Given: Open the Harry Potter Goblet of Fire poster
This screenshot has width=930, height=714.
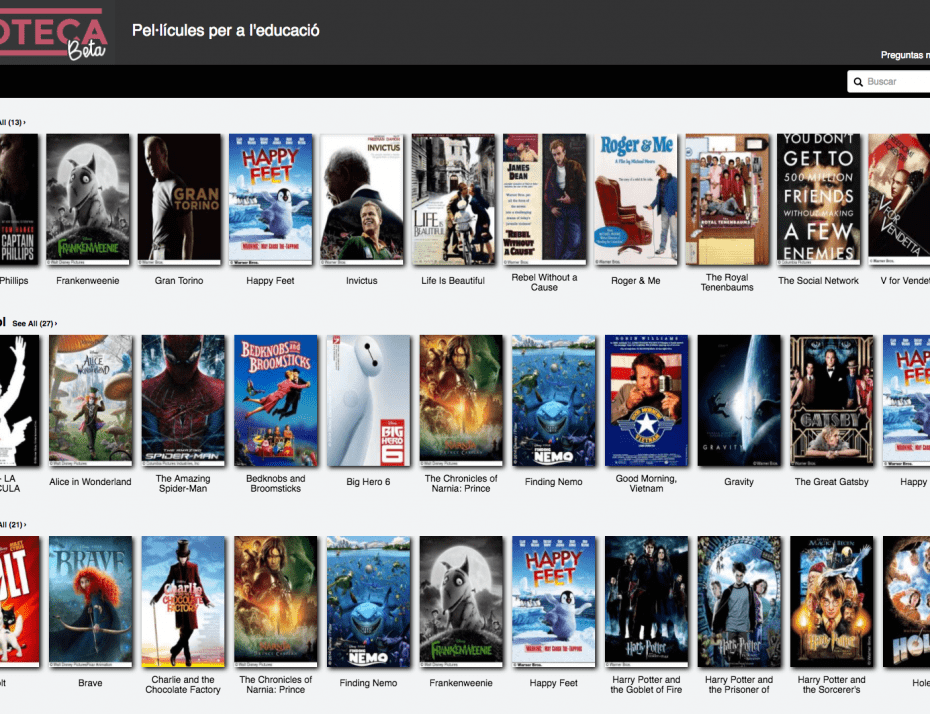Looking at the screenshot, I should (646, 601).
